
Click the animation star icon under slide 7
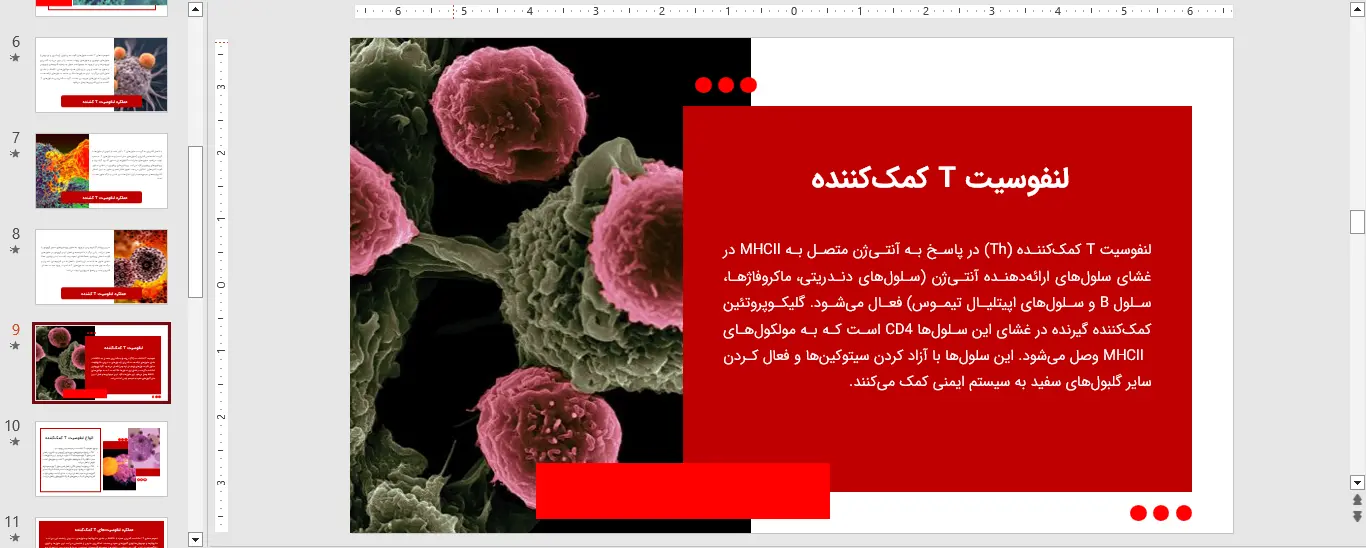point(14,154)
